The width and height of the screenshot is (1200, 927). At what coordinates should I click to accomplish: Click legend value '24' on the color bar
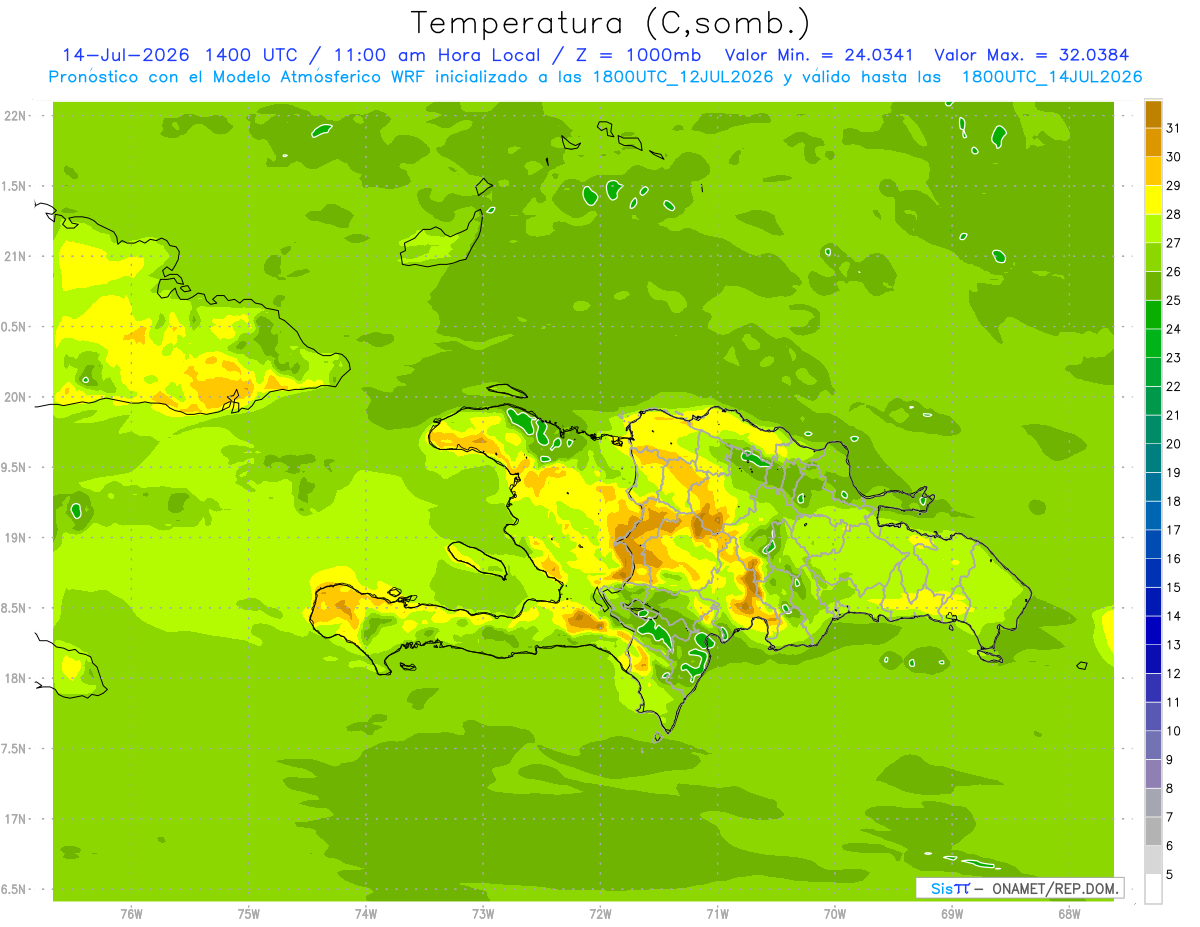(x=1173, y=329)
